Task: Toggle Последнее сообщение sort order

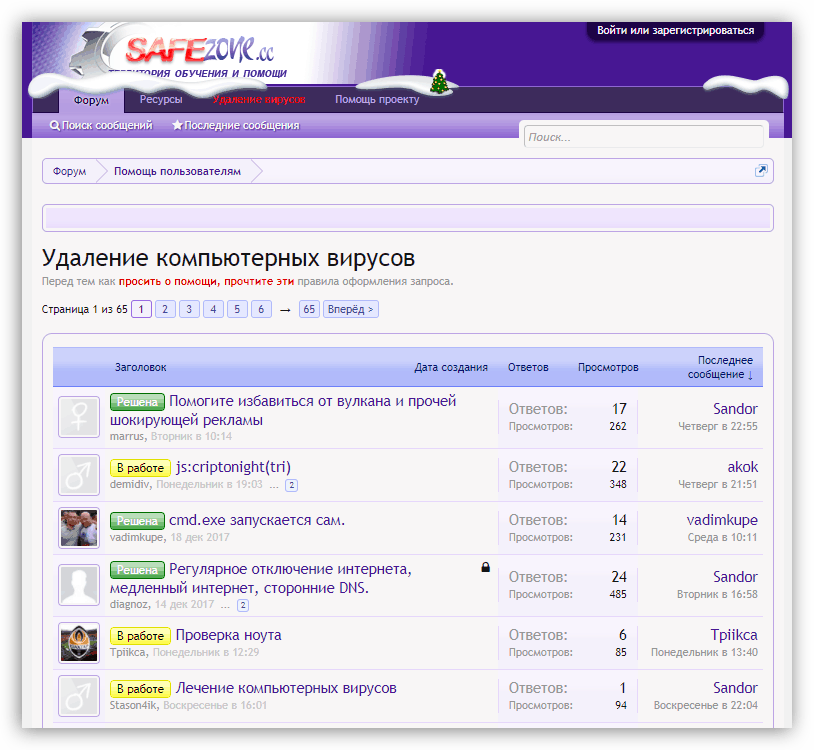Action: [x=720, y=367]
